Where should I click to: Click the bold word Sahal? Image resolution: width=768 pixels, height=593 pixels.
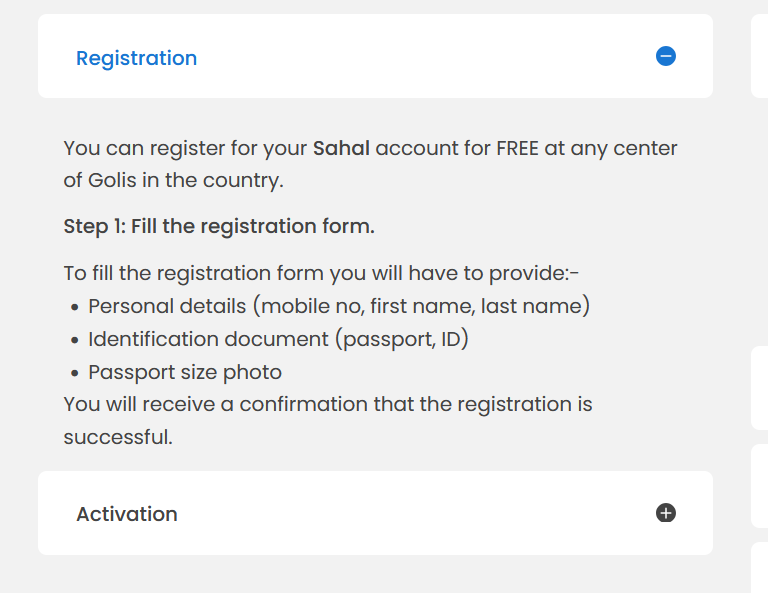341,149
